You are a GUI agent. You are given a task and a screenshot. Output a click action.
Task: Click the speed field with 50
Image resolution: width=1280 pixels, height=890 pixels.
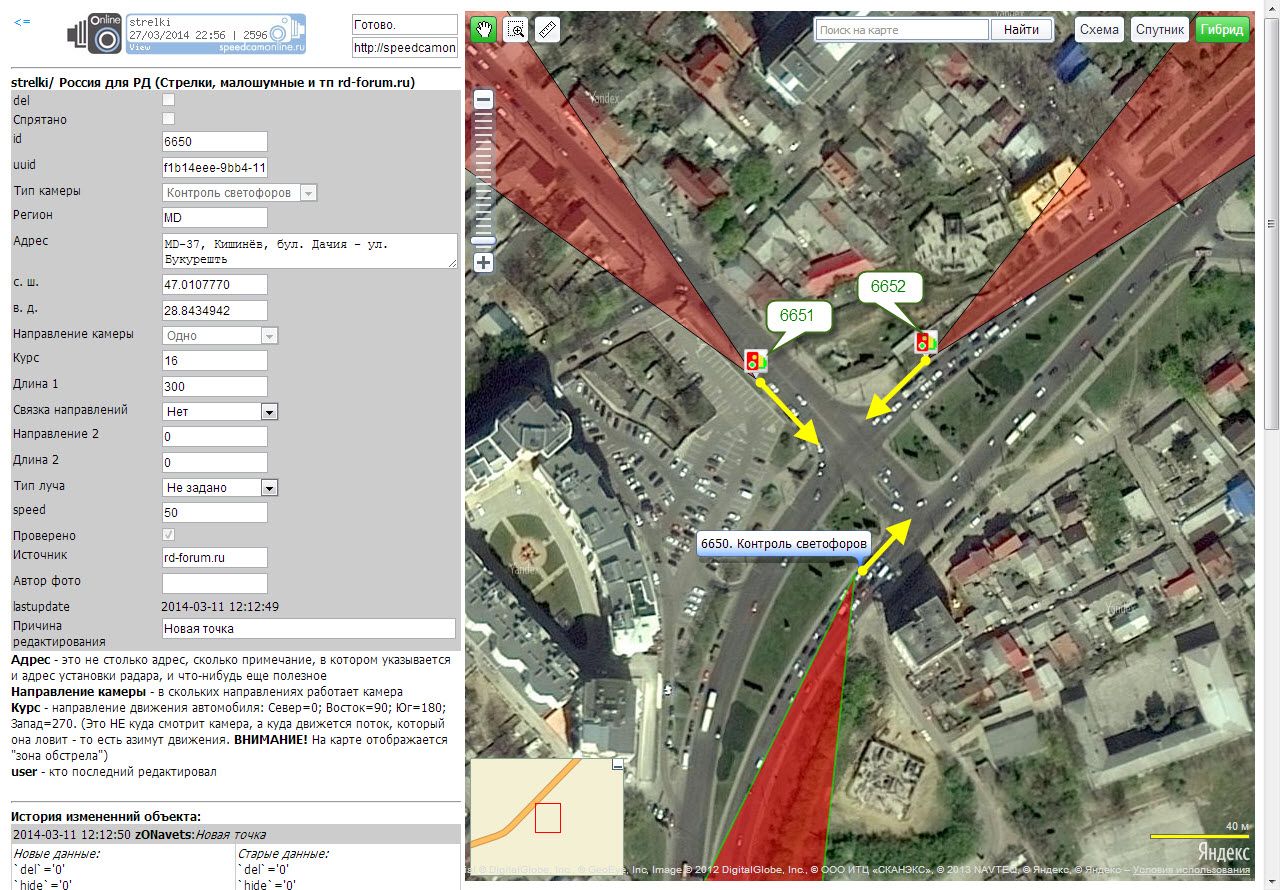pos(215,512)
